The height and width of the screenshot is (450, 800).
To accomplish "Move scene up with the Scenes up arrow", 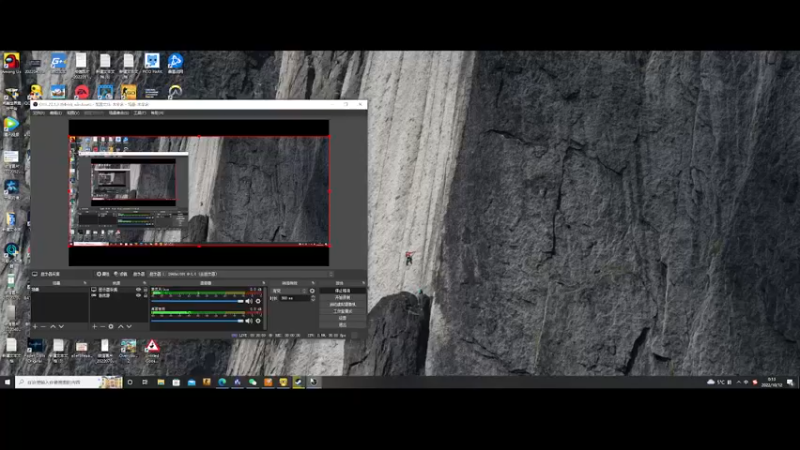I will (53, 327).
